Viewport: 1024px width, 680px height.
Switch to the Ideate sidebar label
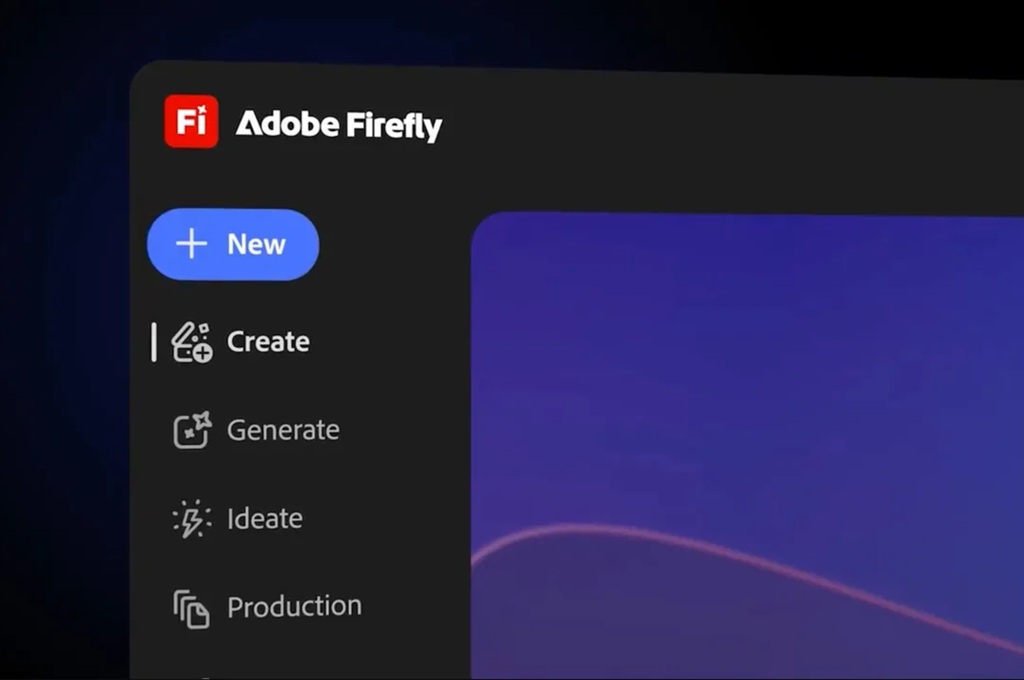pyautogui.click(x=264, y=518)
